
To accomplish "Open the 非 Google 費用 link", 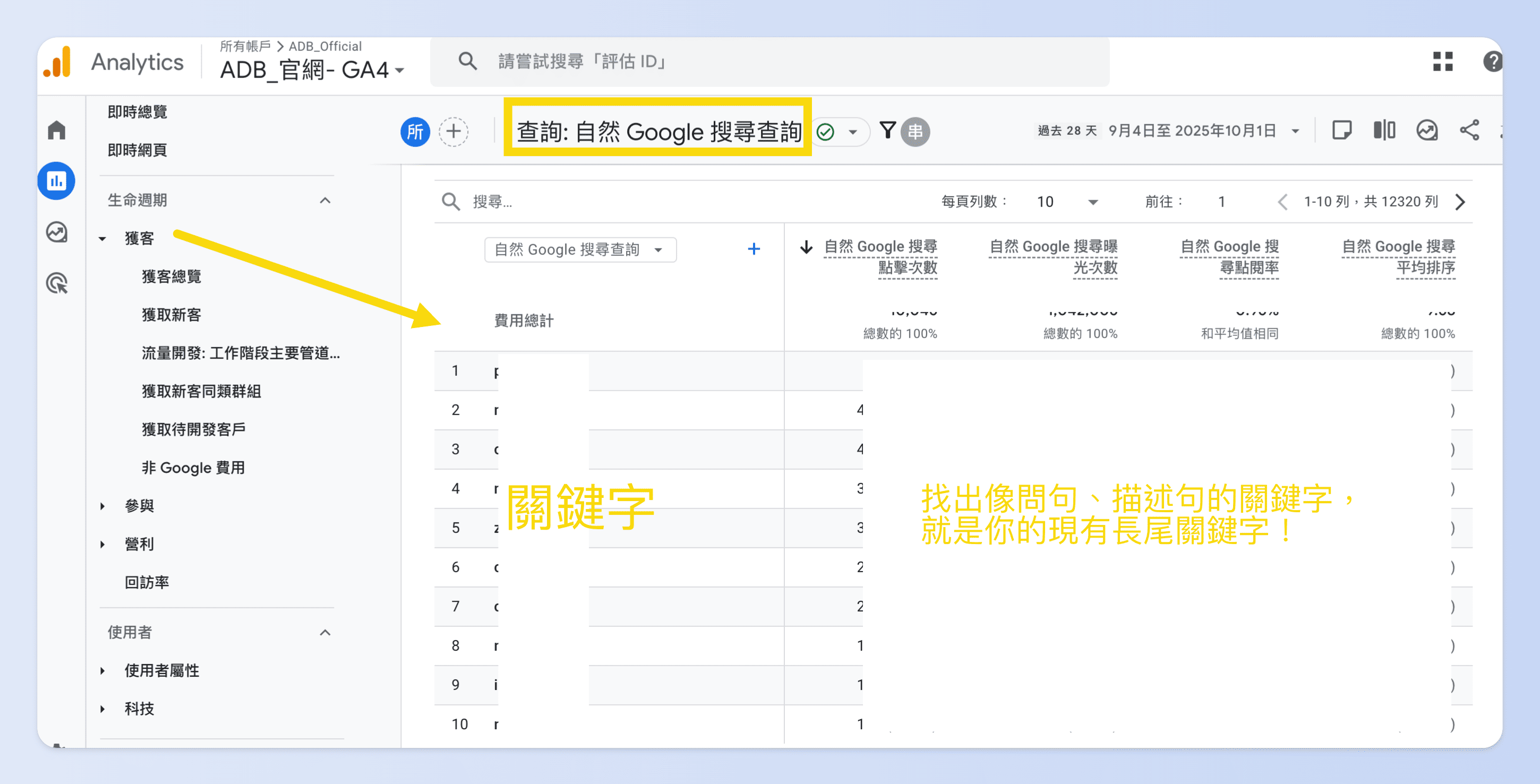I will click(192, 467).
